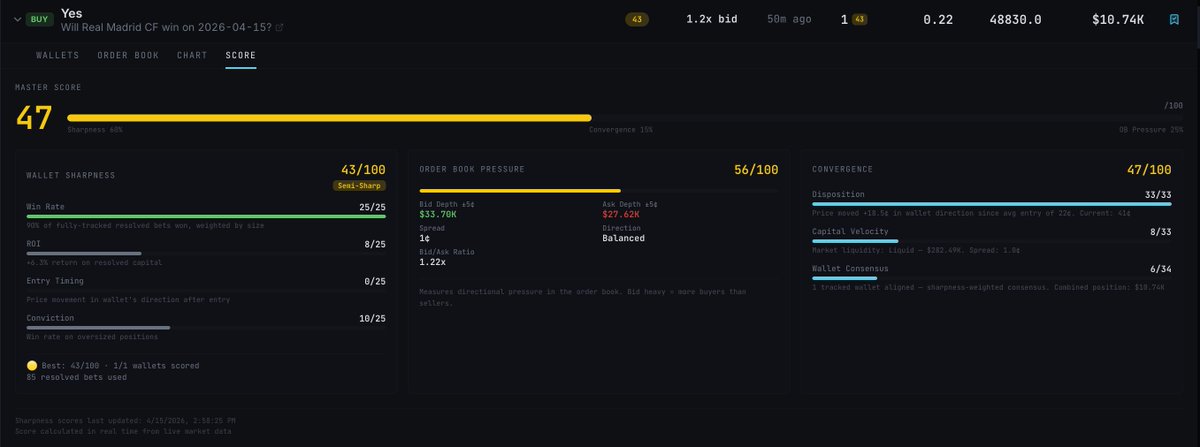Click the 'Yes' outcome title

[71, 13]
